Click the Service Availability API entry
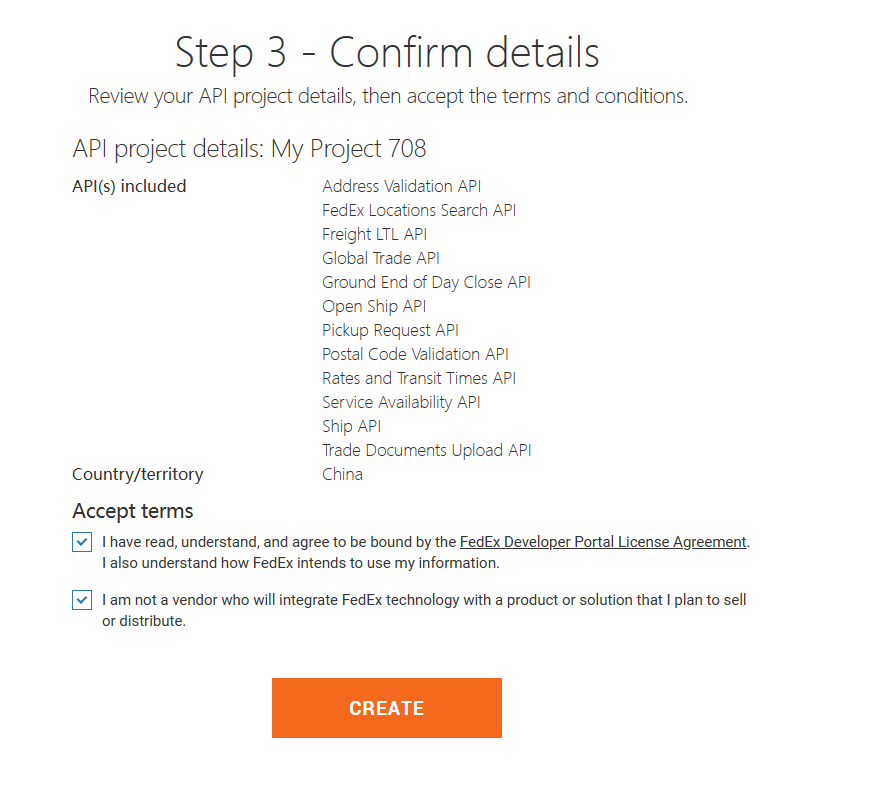The height and width of the screenshot is (796, 884). coord(401,402)
